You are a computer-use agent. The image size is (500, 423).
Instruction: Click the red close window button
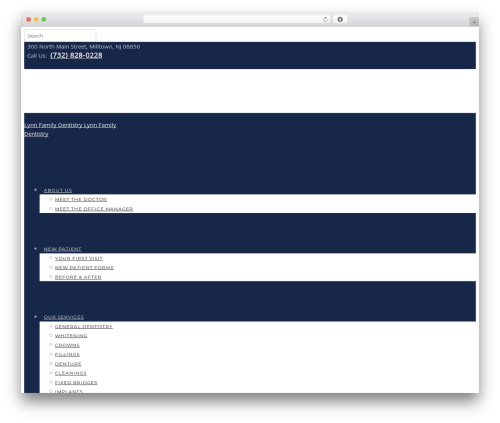(29, 19)
